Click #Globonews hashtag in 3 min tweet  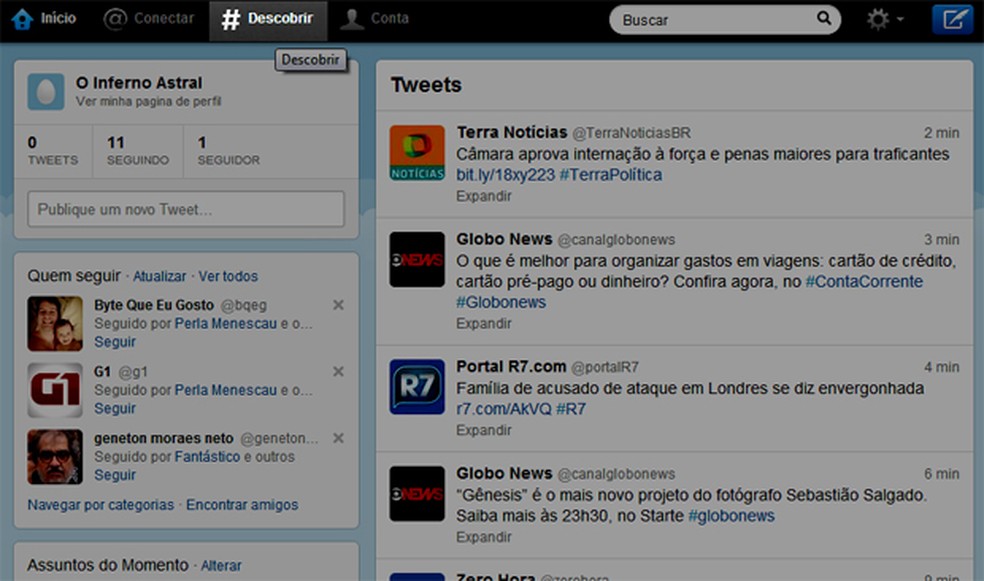(501, 302)
